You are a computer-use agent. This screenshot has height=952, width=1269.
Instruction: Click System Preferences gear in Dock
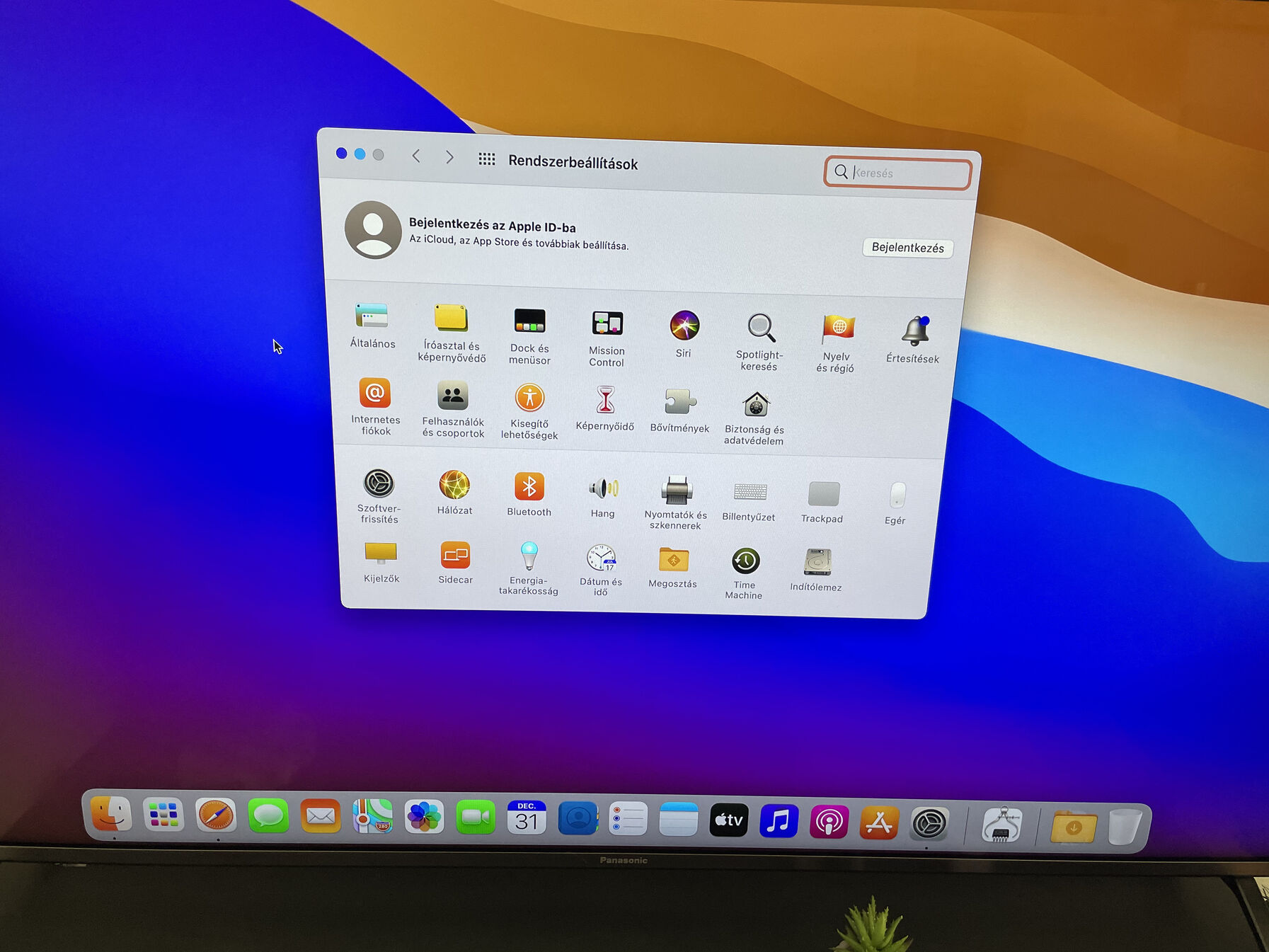click(x=929, y=823)
